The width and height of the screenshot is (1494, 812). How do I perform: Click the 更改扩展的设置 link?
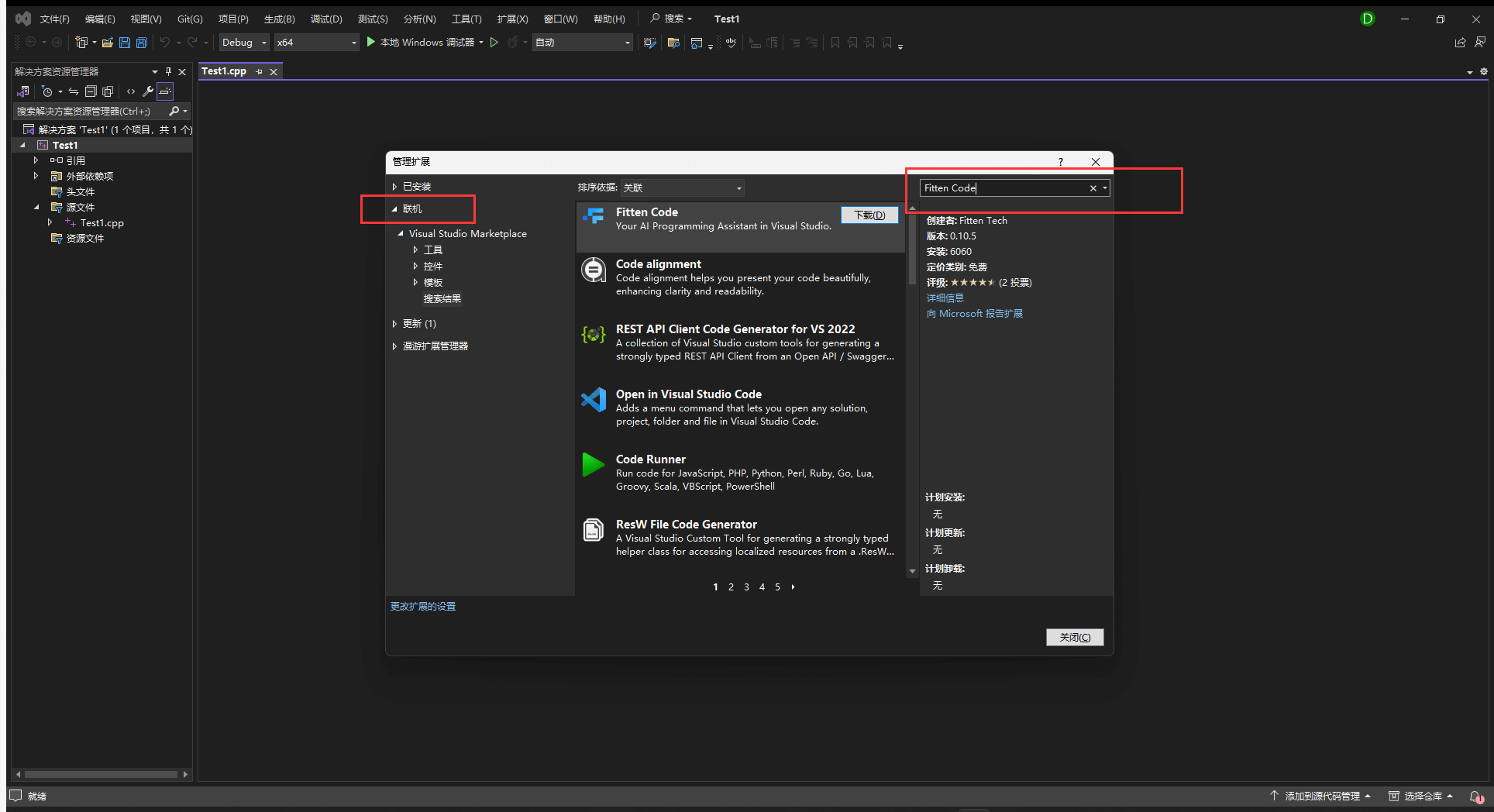(x=423, y=607)
